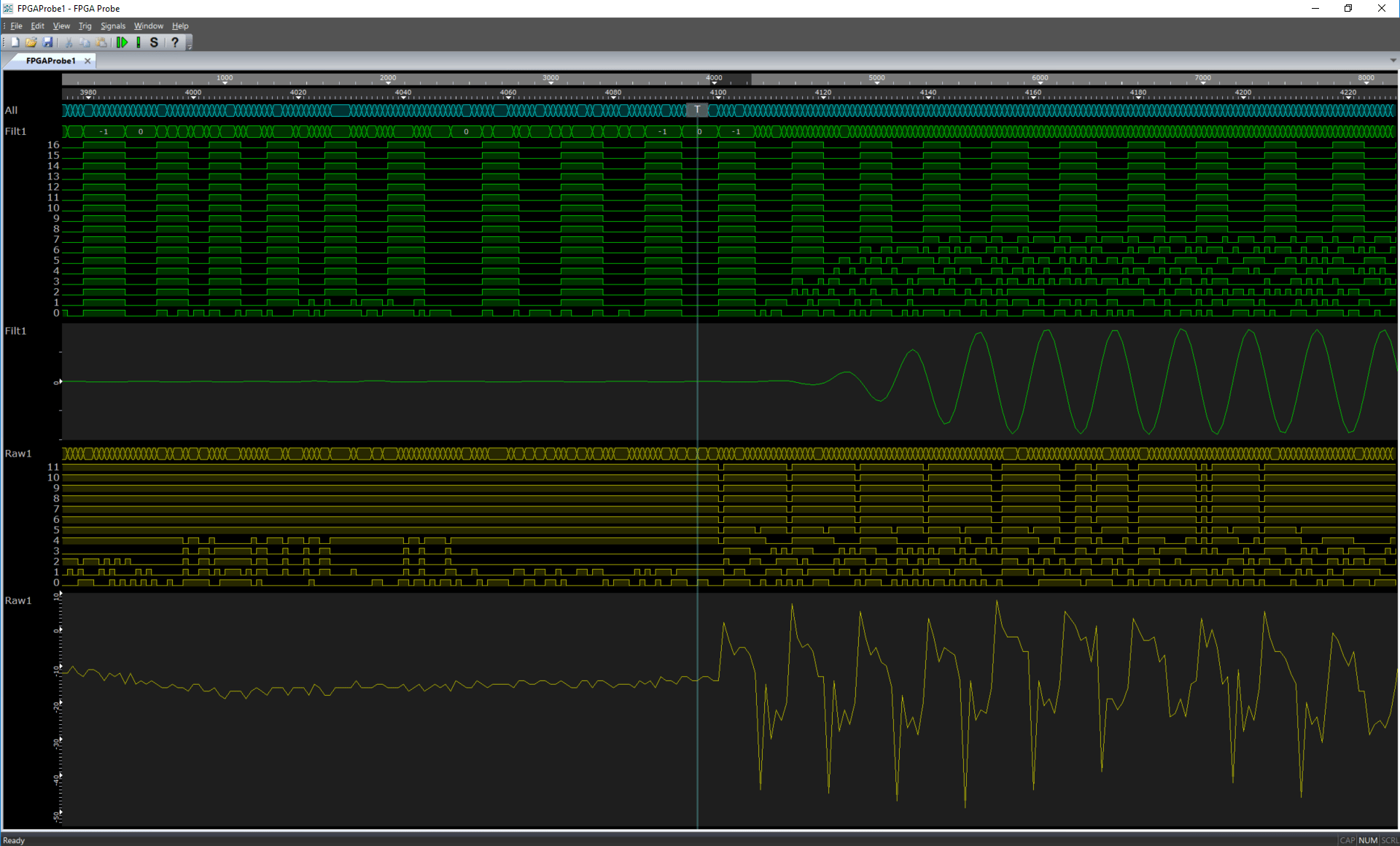Cut the selected signal data
The width and height of the screenshot is (1400, 846).
[68, 42]
